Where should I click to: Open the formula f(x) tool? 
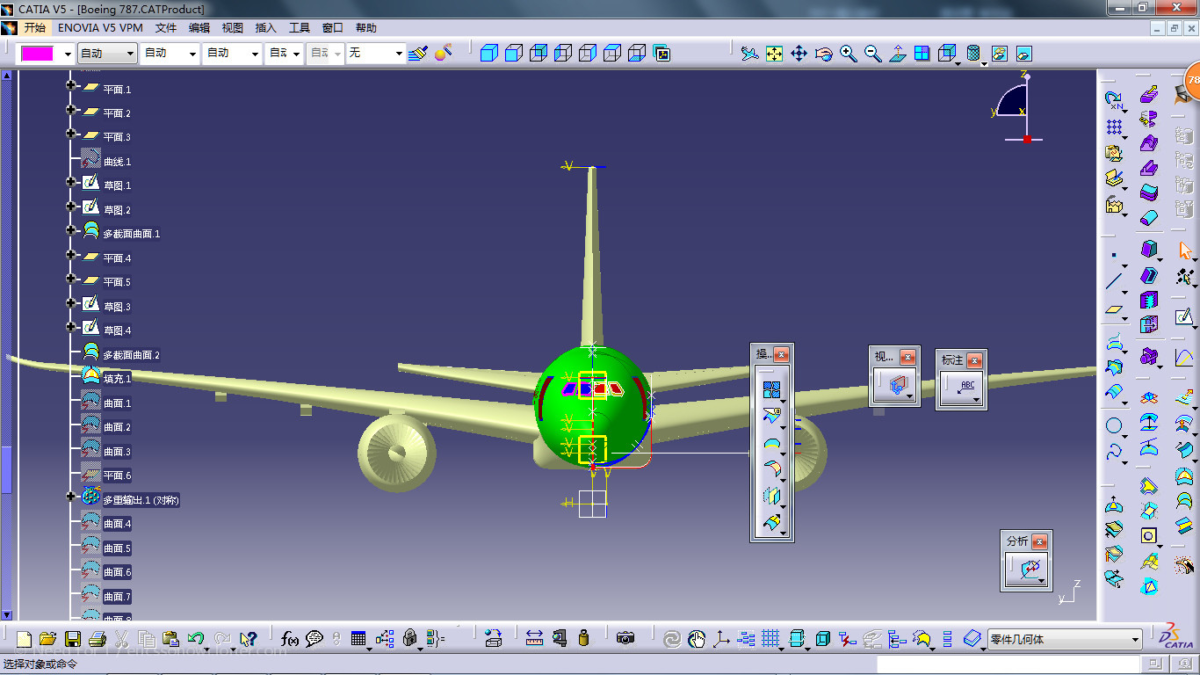point(290,638)
